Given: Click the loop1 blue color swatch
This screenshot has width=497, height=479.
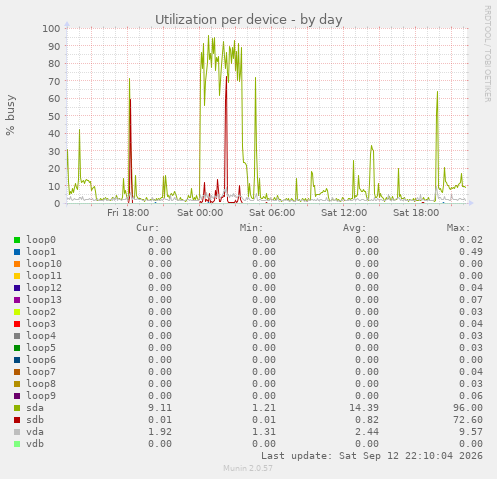Looking at the screenshot, I should (x=17, y=252).
